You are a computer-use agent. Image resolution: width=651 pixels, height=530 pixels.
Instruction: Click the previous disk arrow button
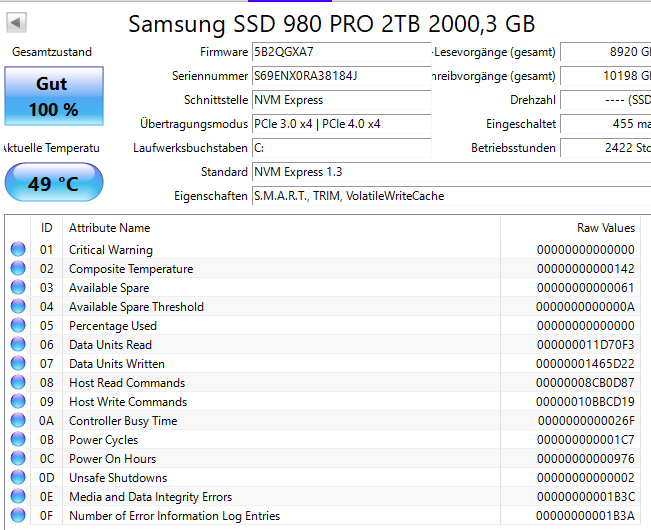click(16, 22)
